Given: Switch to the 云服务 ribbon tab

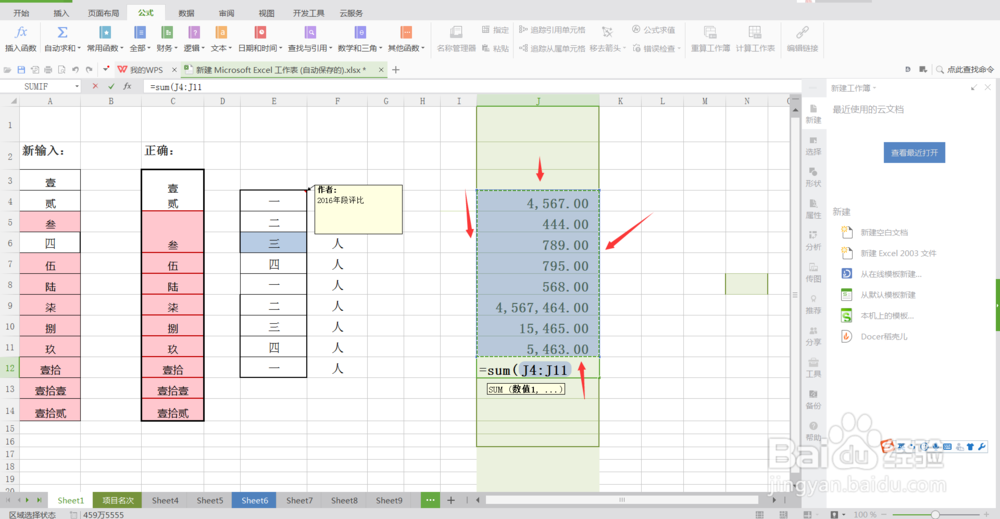Looking at the screenshot, I should click(x=351, y=13).
